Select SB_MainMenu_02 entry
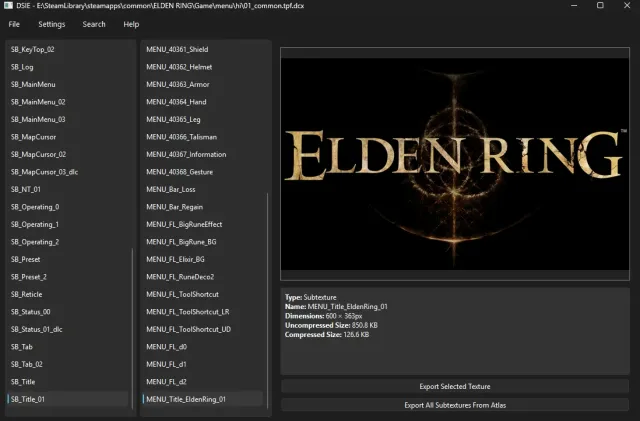The width and height of the screenshot is (640, 421). click(68, 102)
